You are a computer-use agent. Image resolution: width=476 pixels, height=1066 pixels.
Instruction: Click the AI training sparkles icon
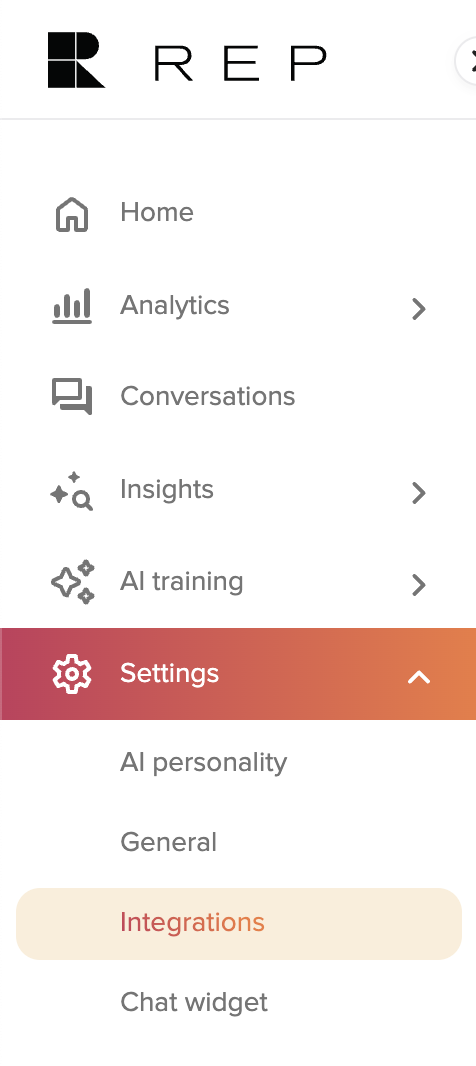coord(73,582)
